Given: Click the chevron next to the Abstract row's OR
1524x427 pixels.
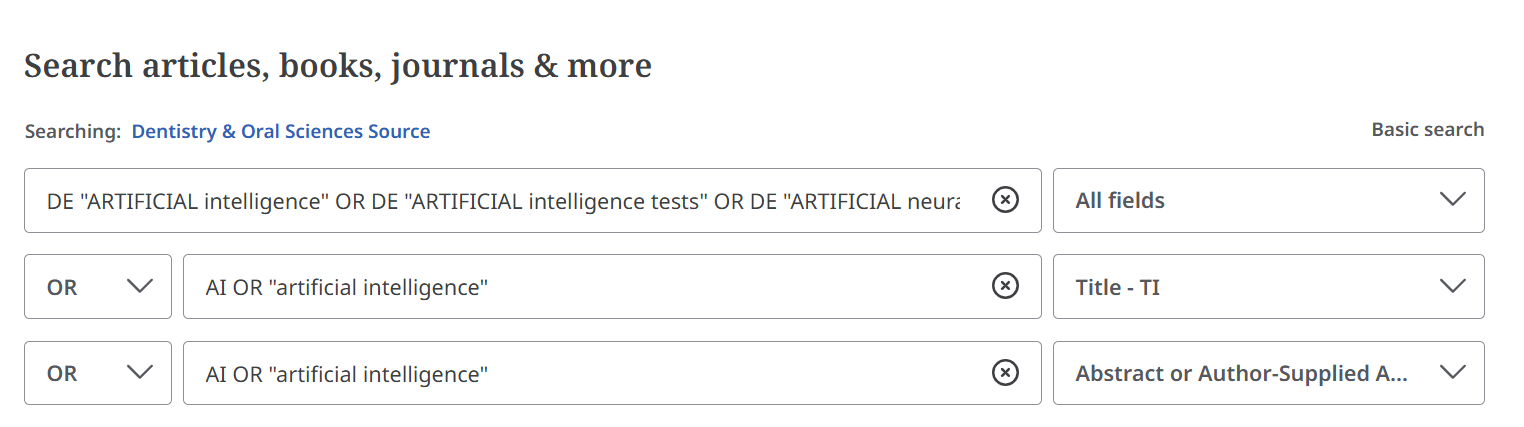Looking at the screenshot, I should point(140,373).
